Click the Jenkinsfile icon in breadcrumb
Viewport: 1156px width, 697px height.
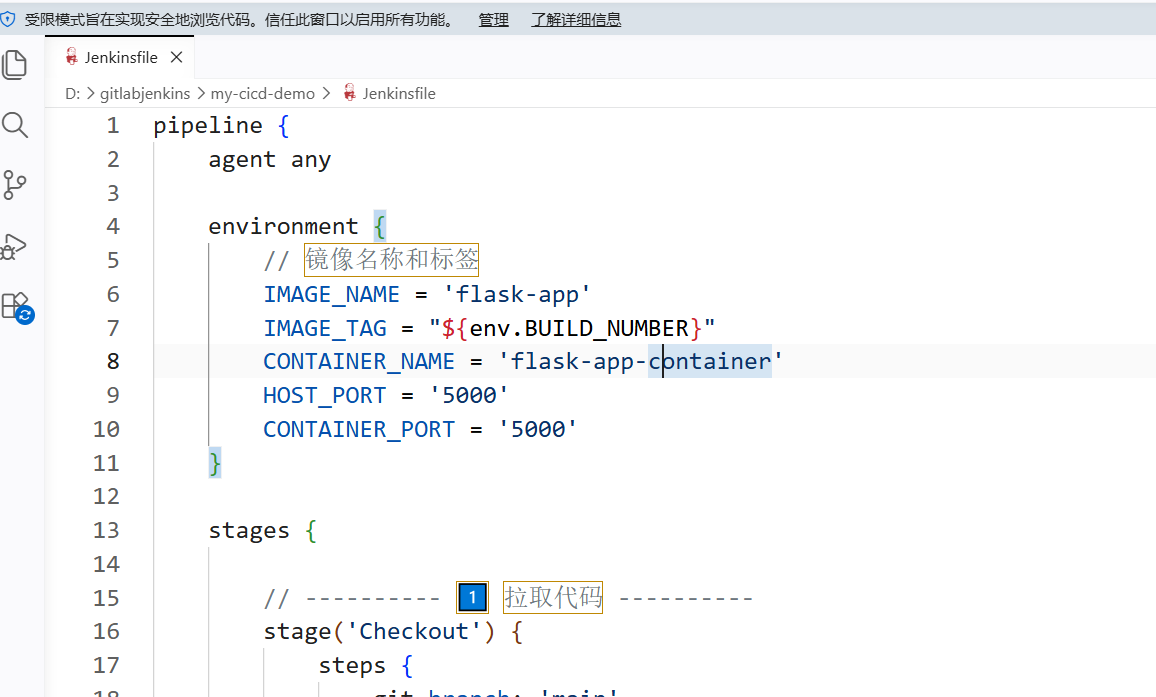click(x=350, y=93)
